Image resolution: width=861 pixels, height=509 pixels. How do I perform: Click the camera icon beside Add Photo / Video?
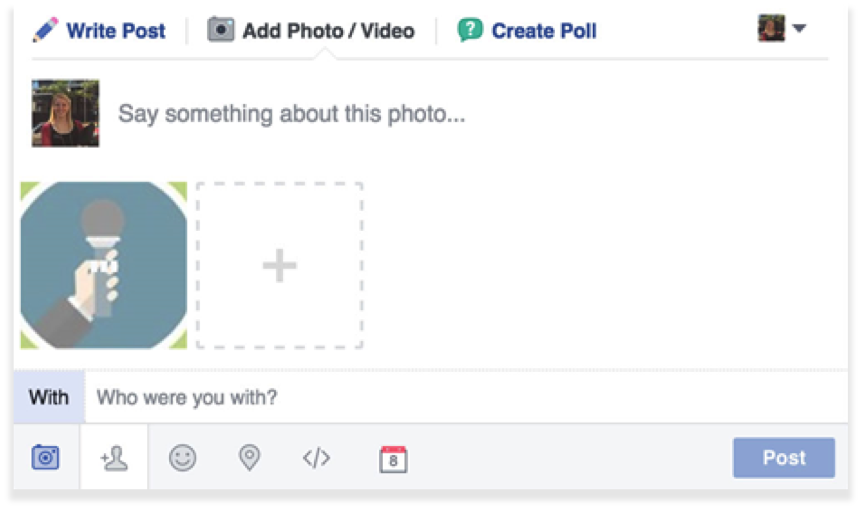coord(220,30)
